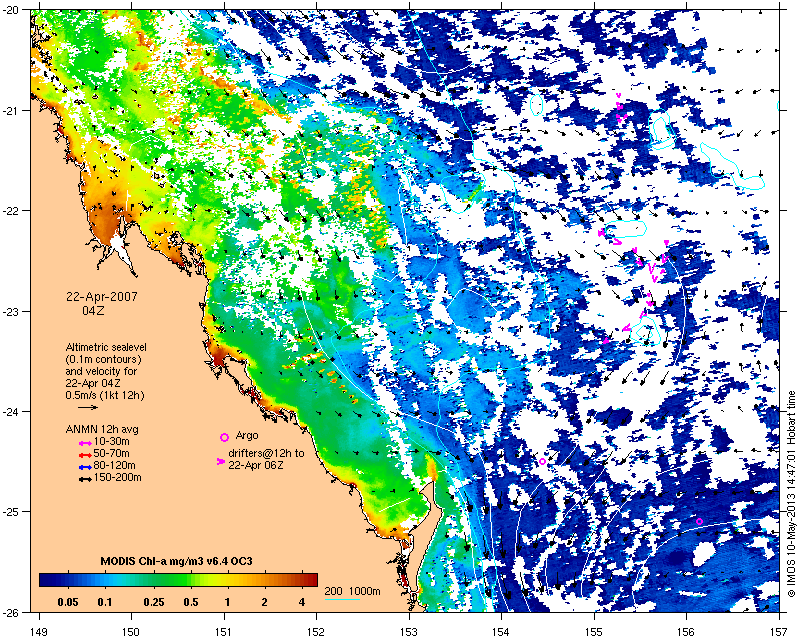This screenshot has height=640, width=800.
Task: Click the 0.5 colorbar tick label
Action: tap(191, 602)
